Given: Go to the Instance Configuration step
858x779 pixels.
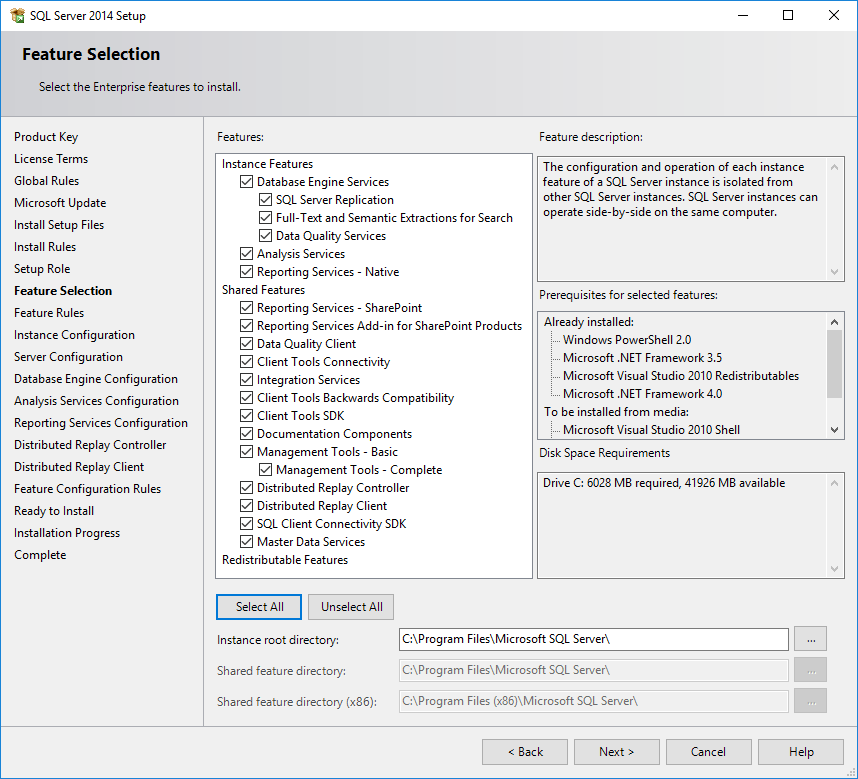Looking at the screenshot, I should click(x=74, y=335).
